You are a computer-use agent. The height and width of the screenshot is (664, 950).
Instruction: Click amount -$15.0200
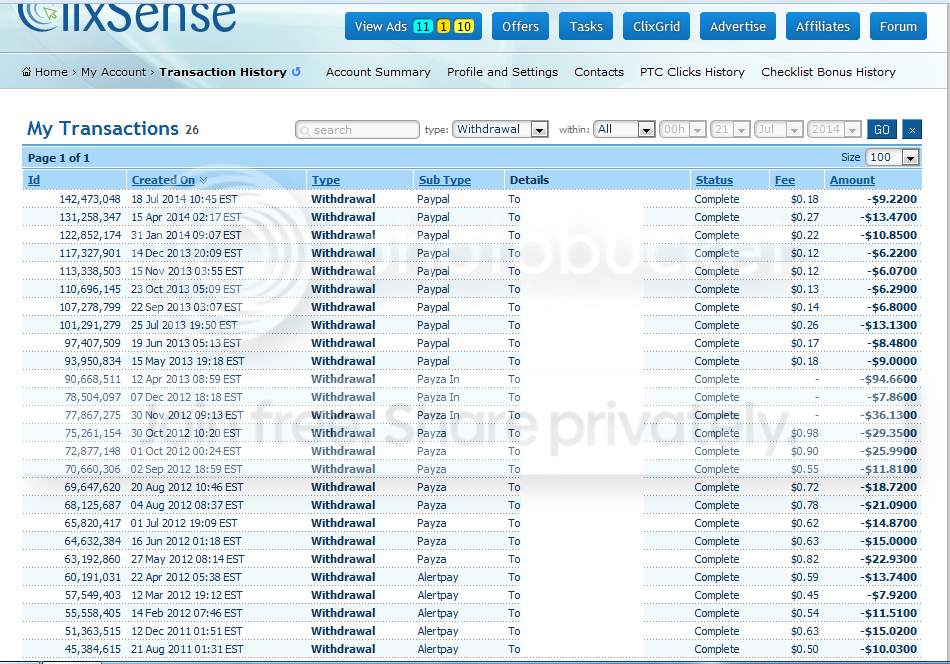(888, 631)
